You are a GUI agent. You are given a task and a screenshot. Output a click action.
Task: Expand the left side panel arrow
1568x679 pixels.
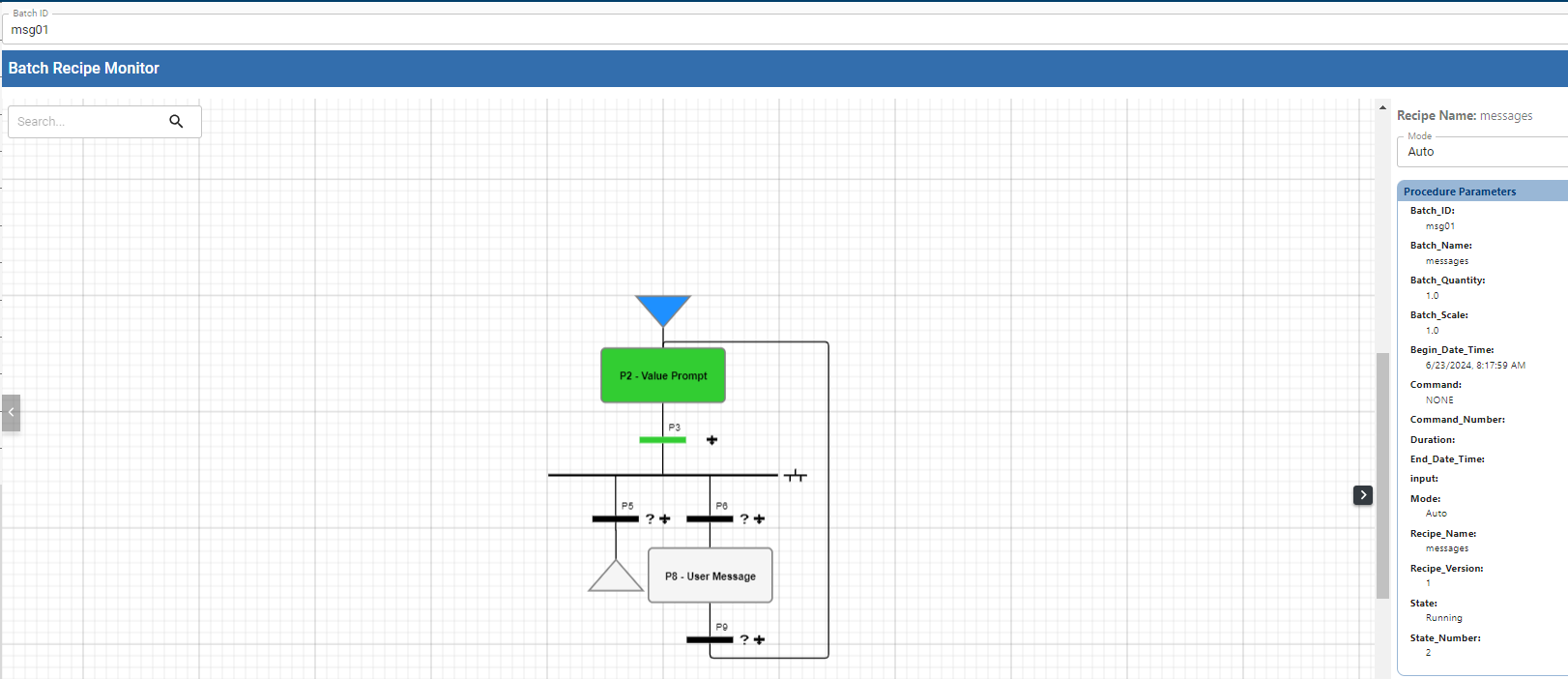click(x=11, y=412)
